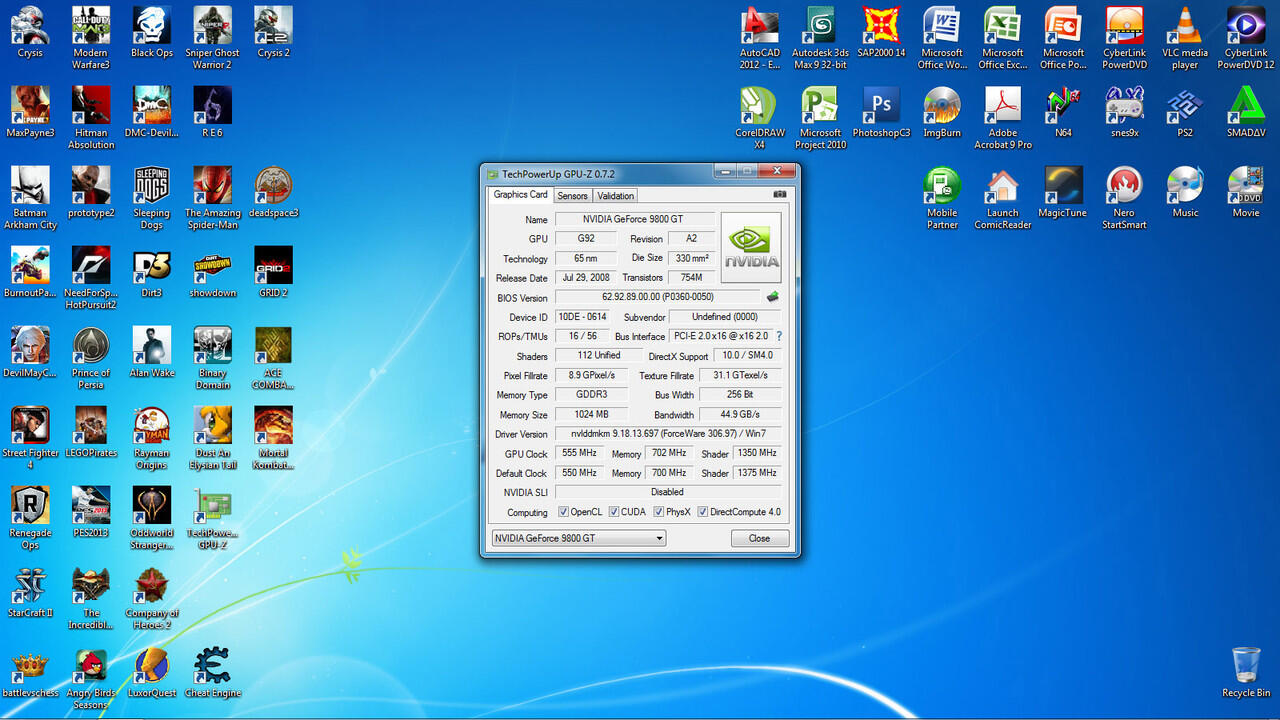Select the ImgBurn desktop icon
Screen dimensions: 1280x720
coord(942,112)
